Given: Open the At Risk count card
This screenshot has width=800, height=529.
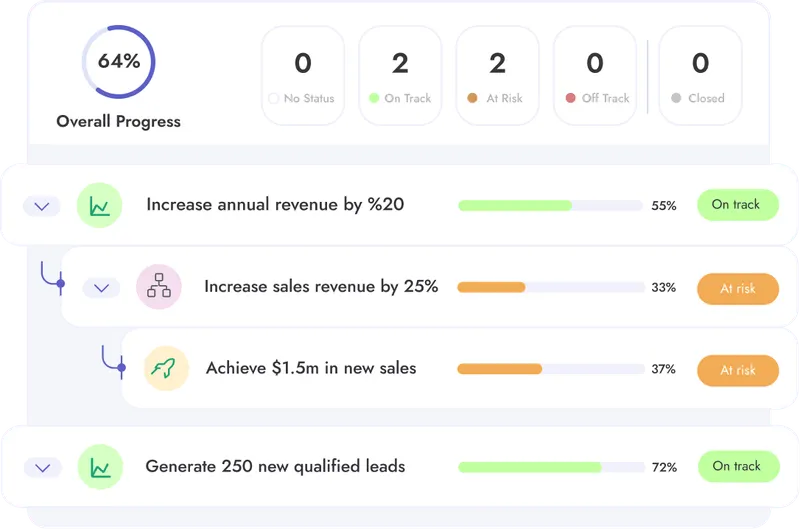Looking at the screenshot, I should coord(497,75).
